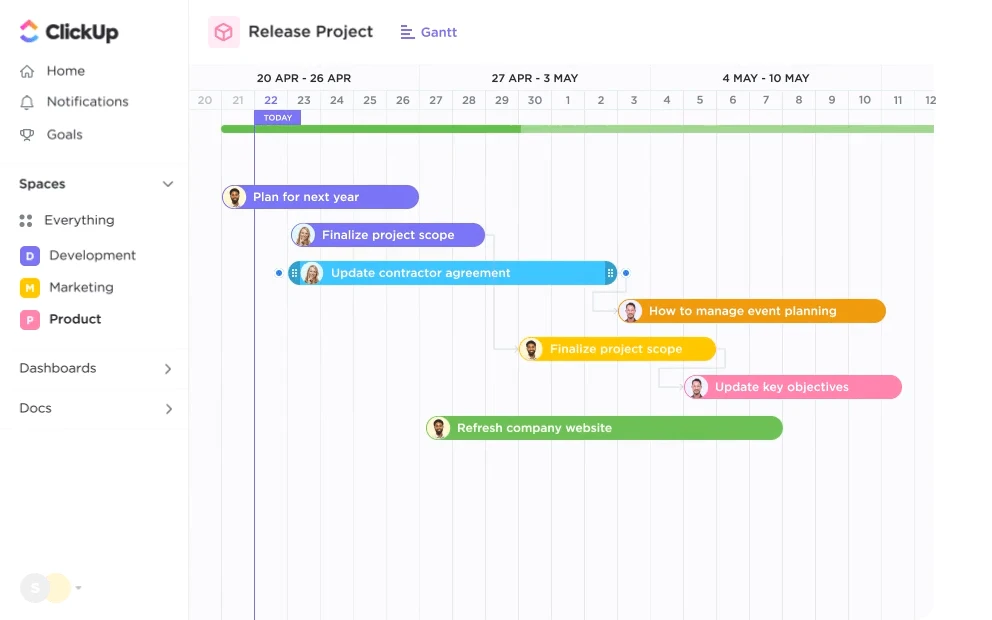
Task: Click the drag handle on Update contractor agreement
Action: (x=294, y=272)
